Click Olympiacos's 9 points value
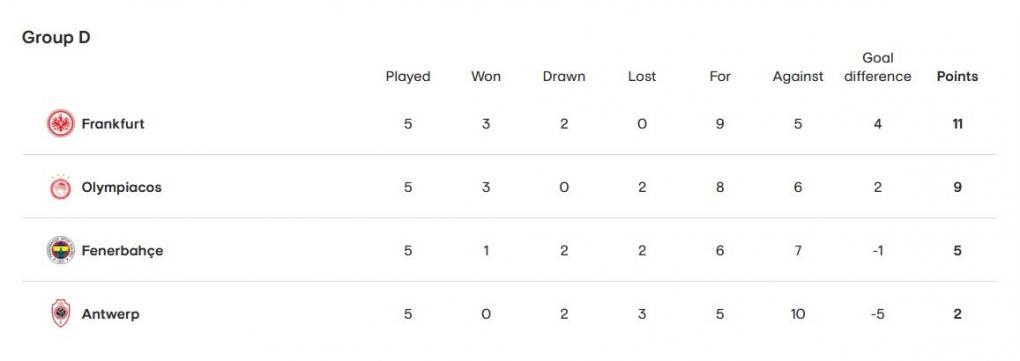 (x=957, y=187)
